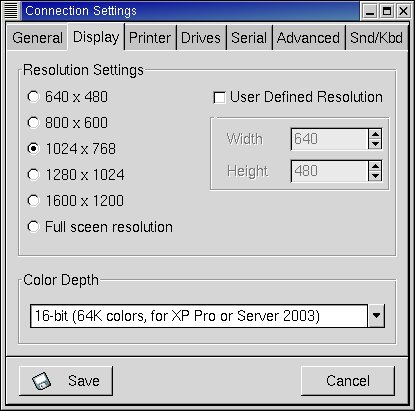415x411 pixels.
Task: Pick the 1600 x 1200 resolution
Action: (x=33, y=200)
